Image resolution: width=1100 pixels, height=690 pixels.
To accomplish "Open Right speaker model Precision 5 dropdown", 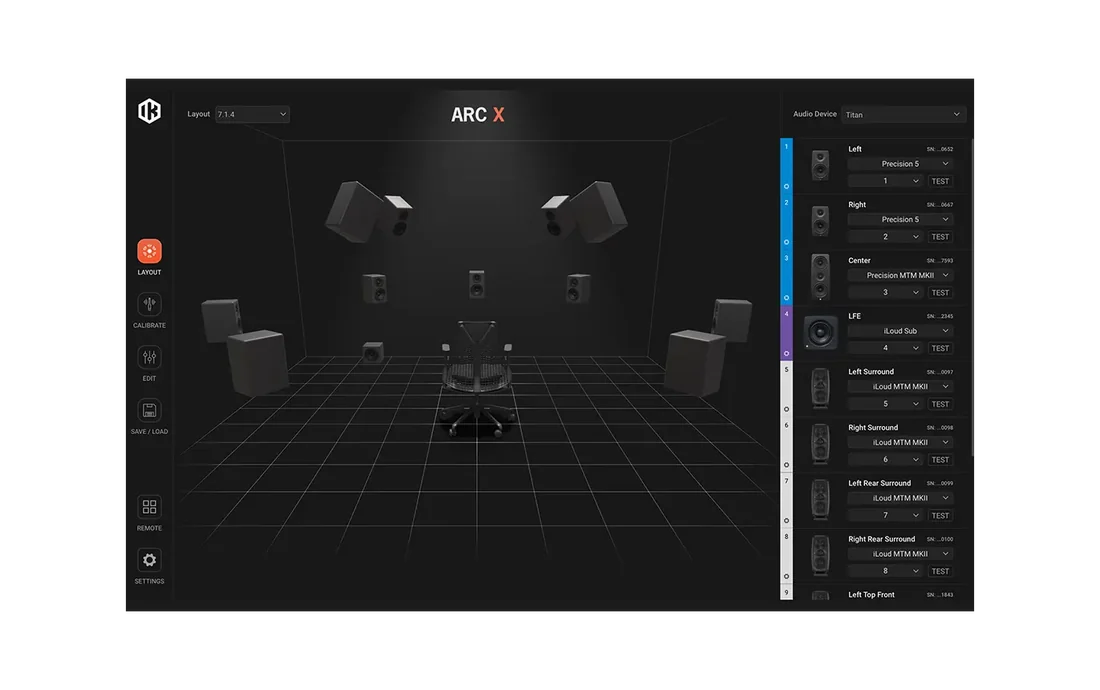I will pyautogui.click(x=900, y=219).
